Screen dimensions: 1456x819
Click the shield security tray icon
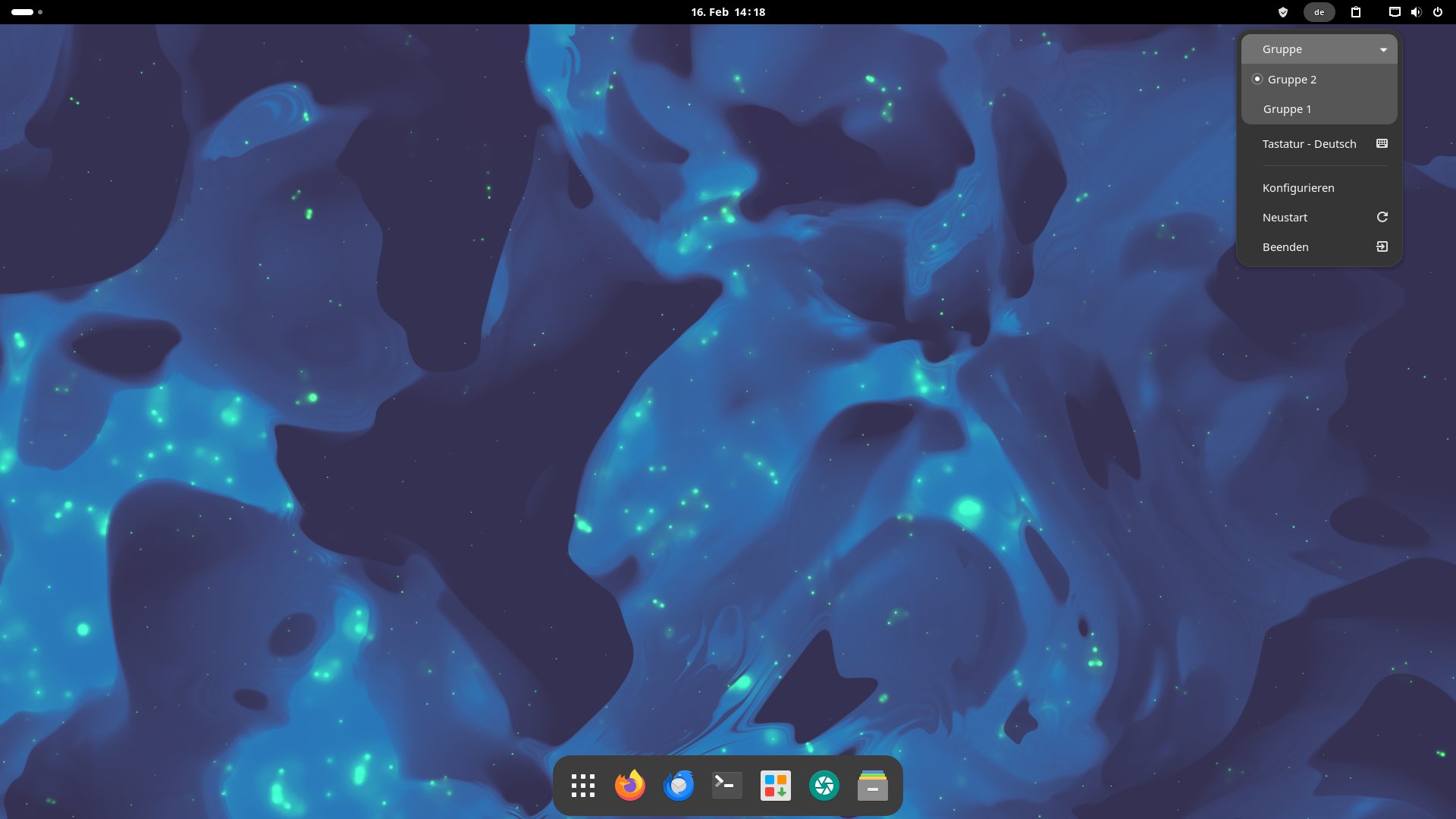[x=1283, y=12]
